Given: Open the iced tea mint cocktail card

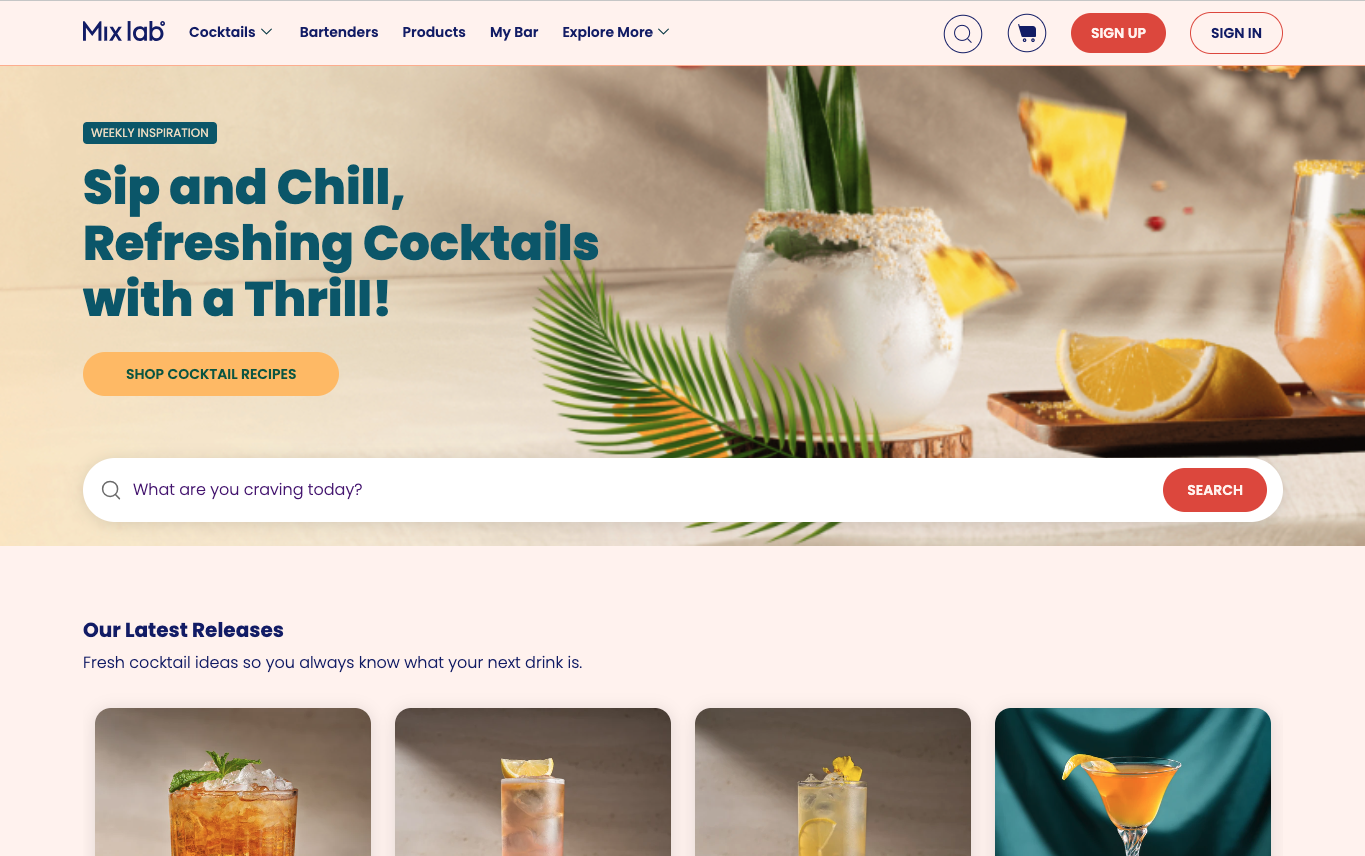Looking at the screenshot, I should click(x=233, y=782).
